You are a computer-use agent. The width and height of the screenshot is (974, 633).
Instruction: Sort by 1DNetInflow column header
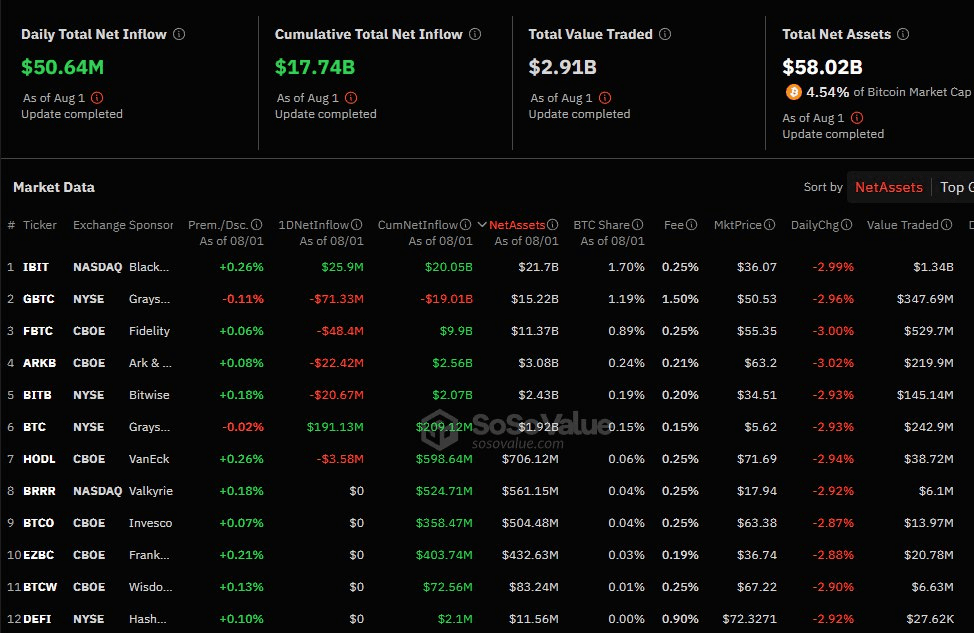click(314, 225)
